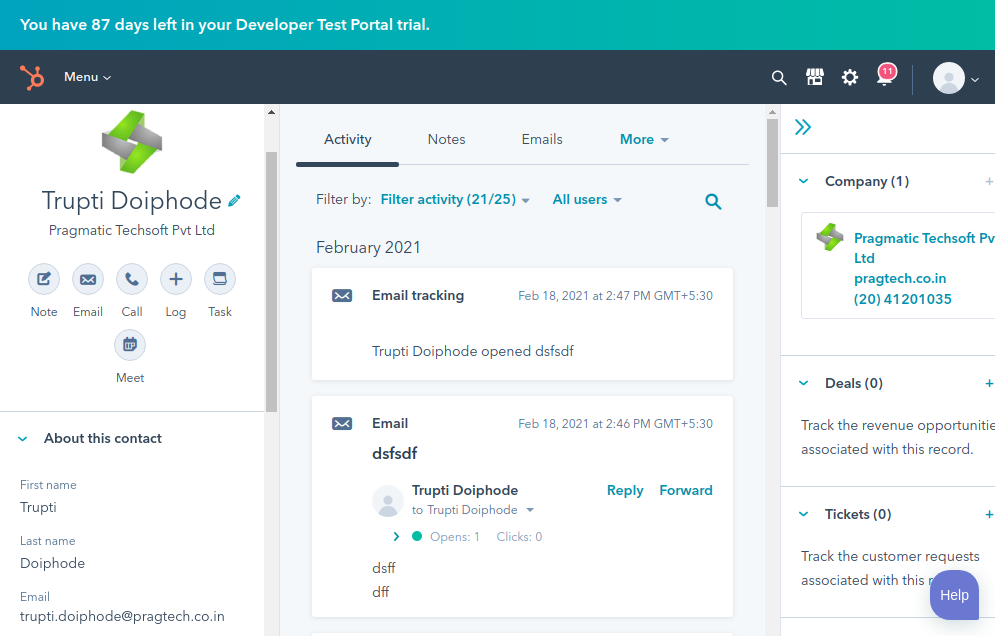Open the notifications bell with 11 badge
995x636 pixels.
(885, 75)
